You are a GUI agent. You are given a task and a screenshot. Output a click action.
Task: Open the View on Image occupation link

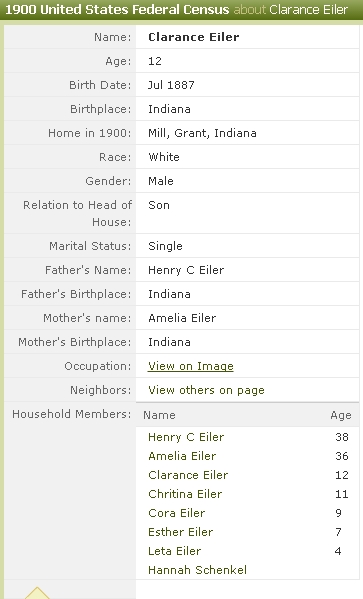point(191,366)
